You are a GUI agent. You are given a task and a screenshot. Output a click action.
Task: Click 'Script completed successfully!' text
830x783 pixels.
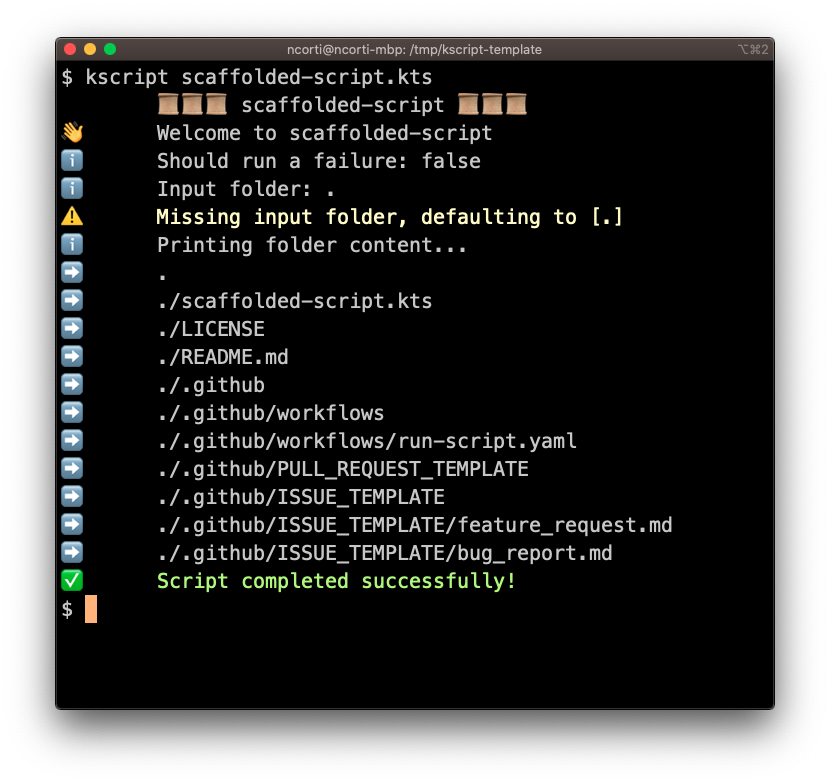[x=336, y=581]
